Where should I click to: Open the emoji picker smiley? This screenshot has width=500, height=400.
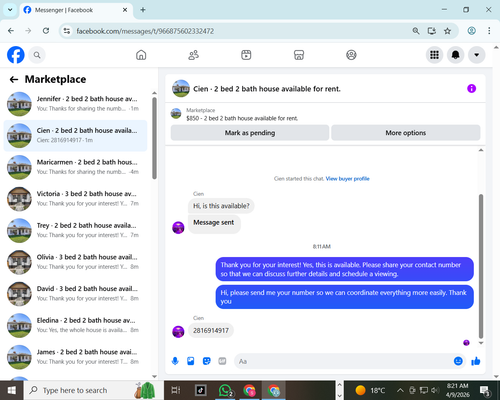[458, 361]
